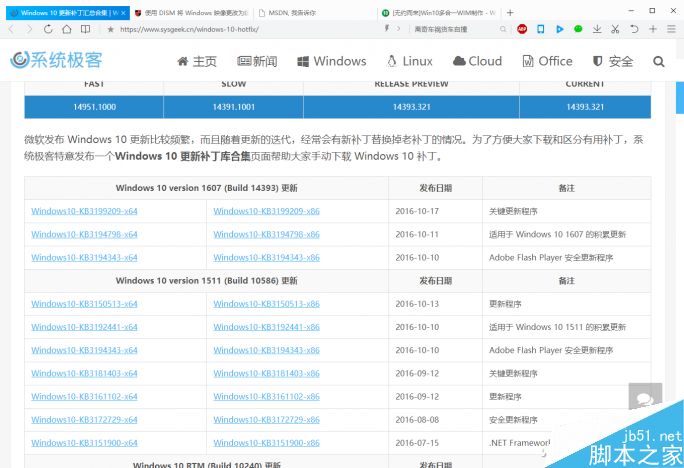Click the undo closed tab icon
Image resolution: width=684 pixels, height=468 pixels.
634,29
